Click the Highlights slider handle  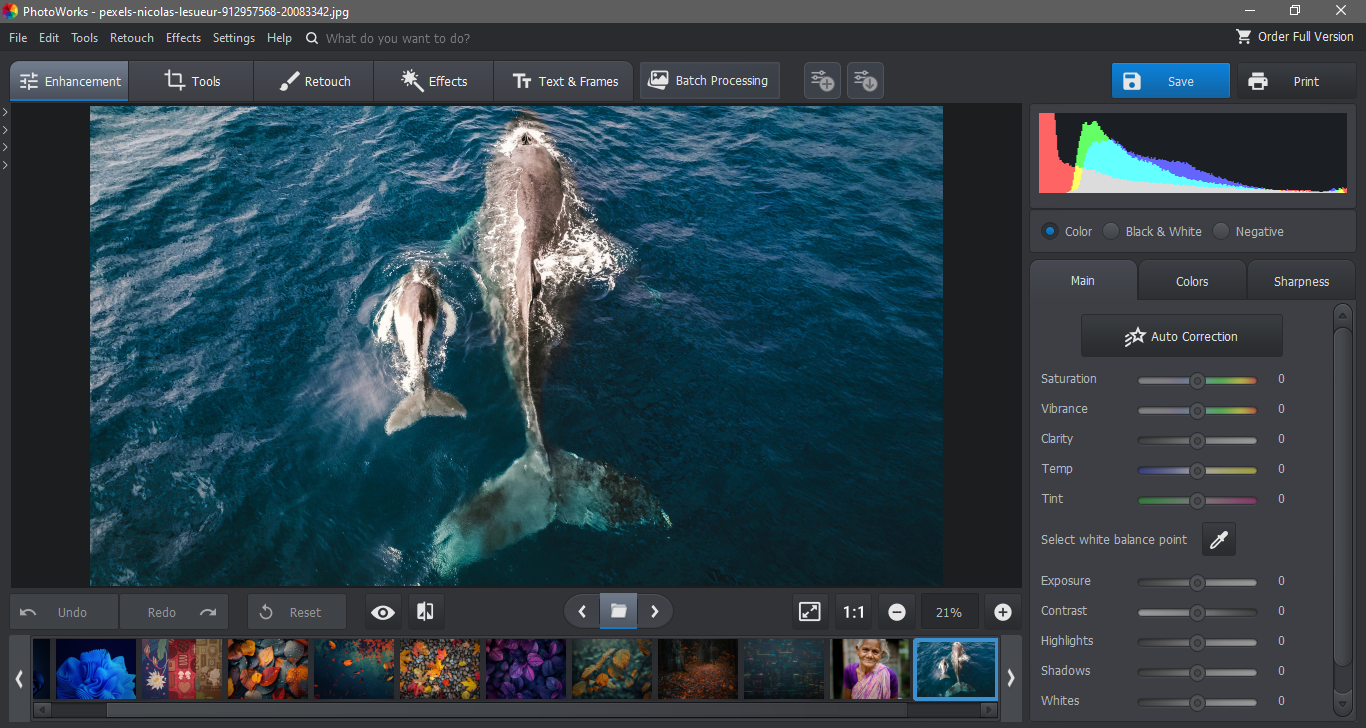1197,642
